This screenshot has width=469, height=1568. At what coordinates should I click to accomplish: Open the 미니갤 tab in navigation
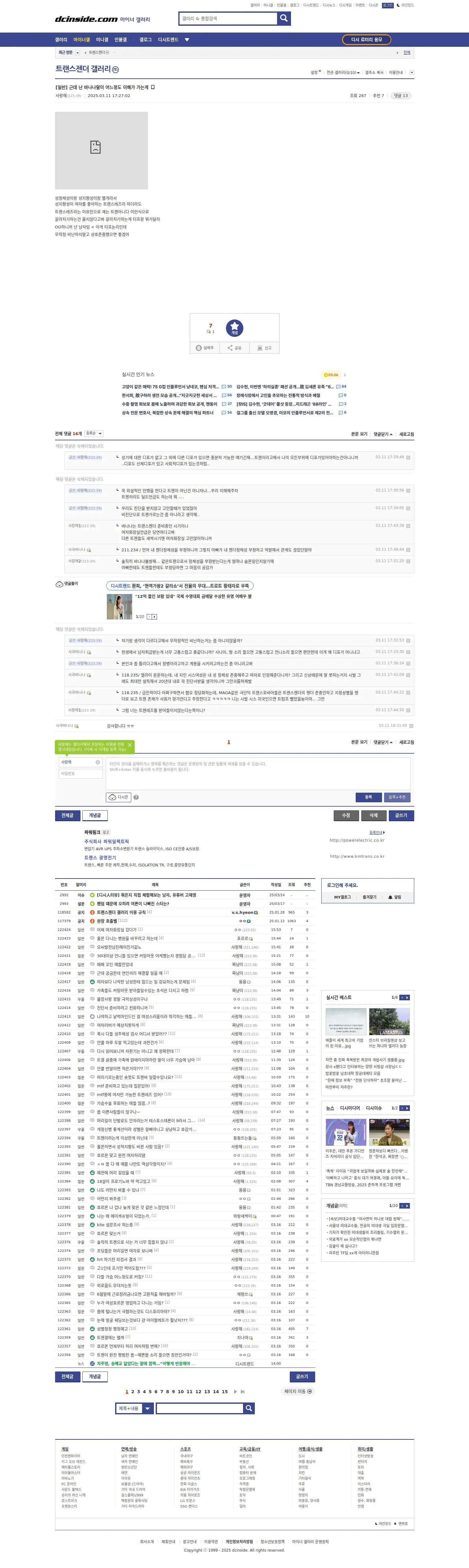pos(102,40)
